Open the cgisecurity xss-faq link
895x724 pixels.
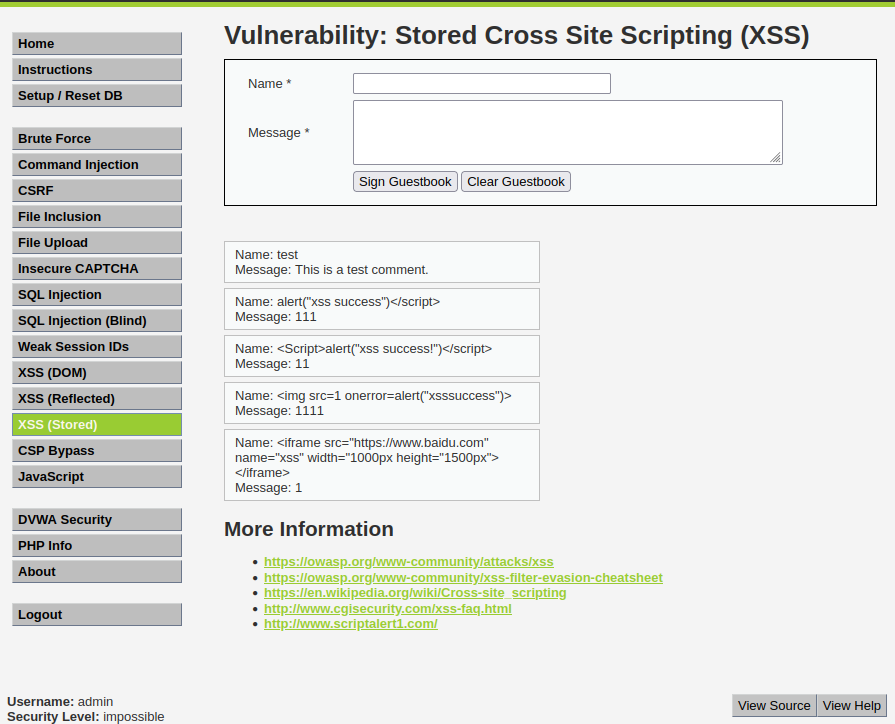(388, 609)
